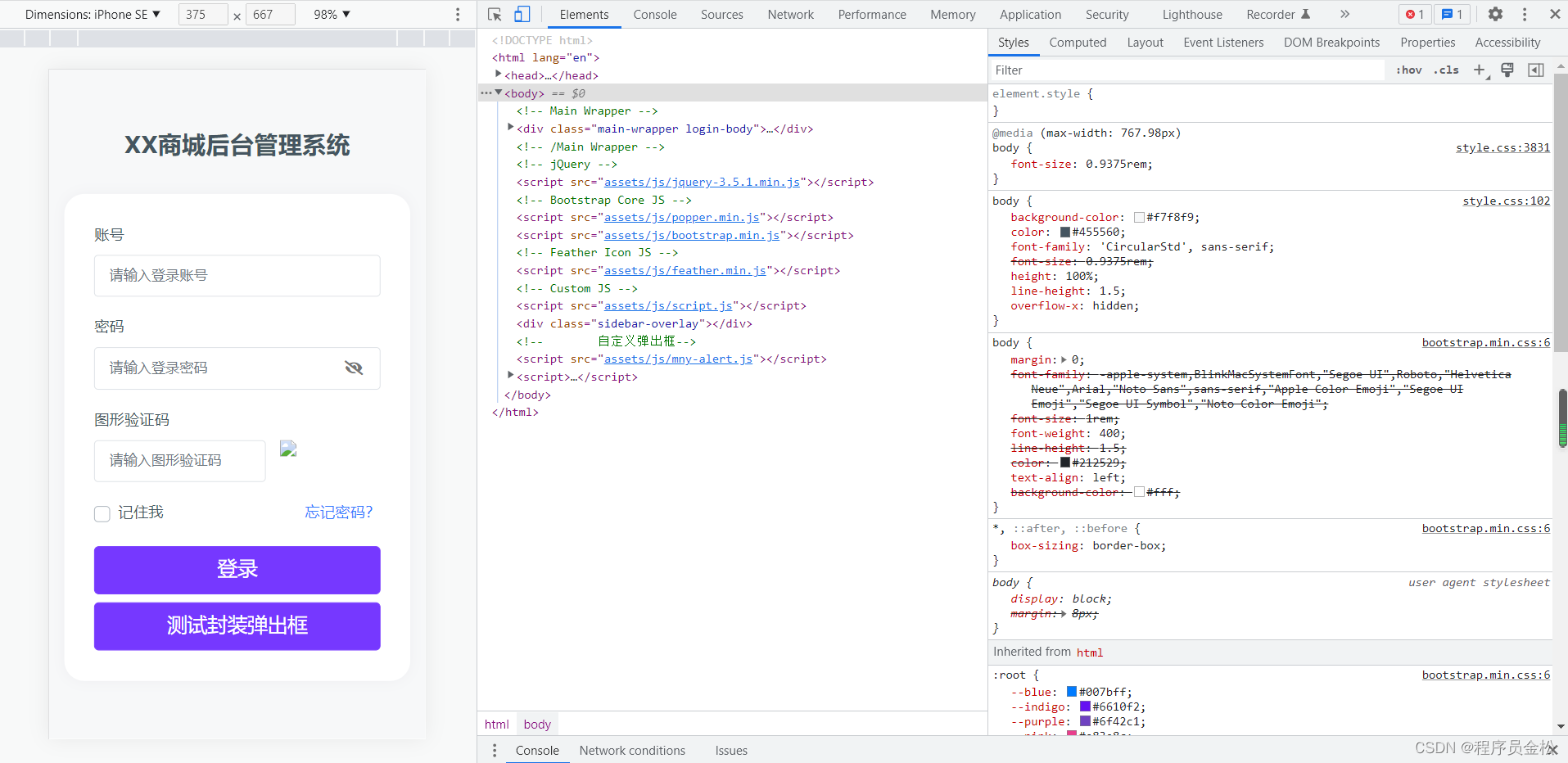
Task: Open the Lighthouse tab
Action: pos(1192,14)
